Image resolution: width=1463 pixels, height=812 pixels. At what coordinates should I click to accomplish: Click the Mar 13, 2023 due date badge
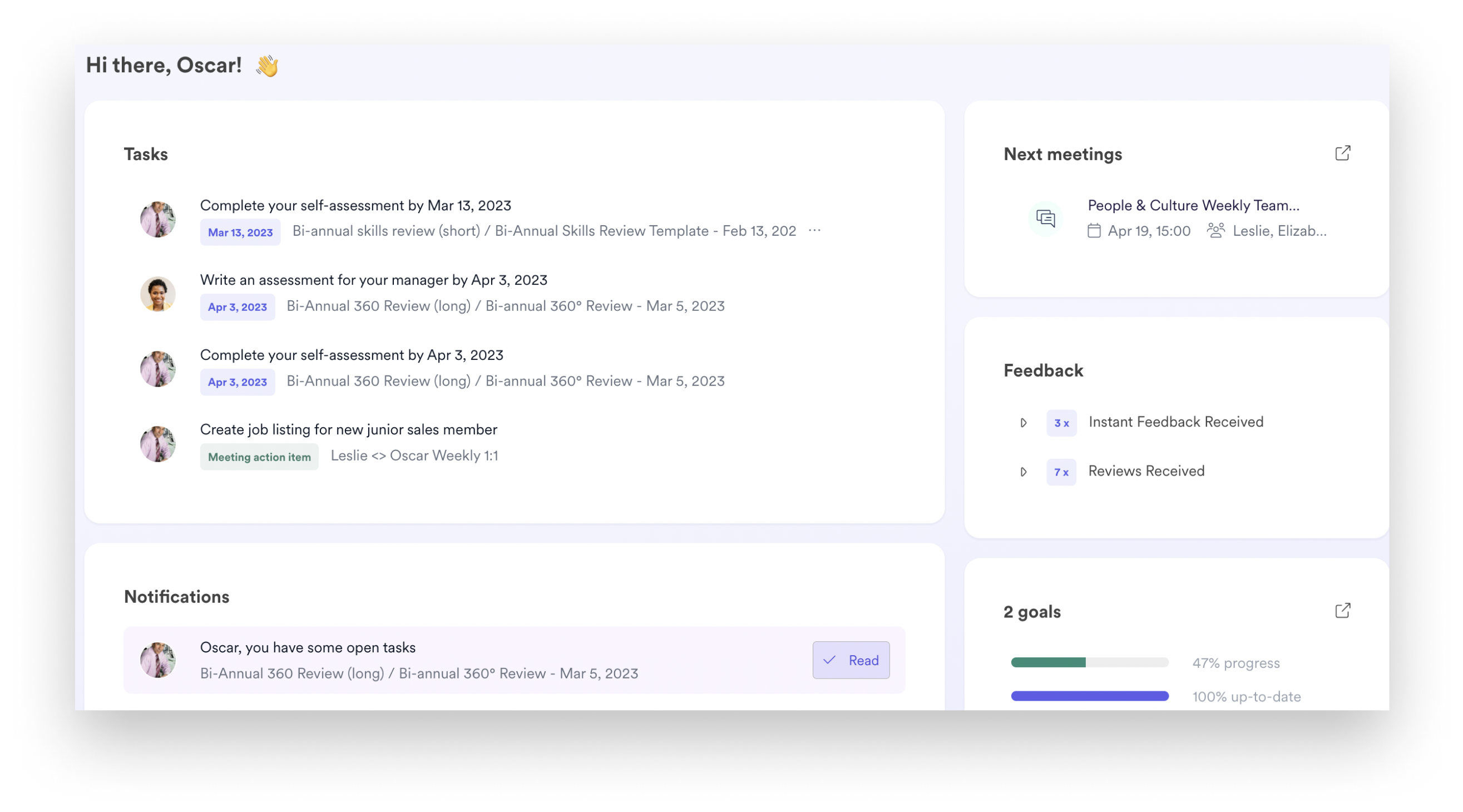tap(240, 232)
